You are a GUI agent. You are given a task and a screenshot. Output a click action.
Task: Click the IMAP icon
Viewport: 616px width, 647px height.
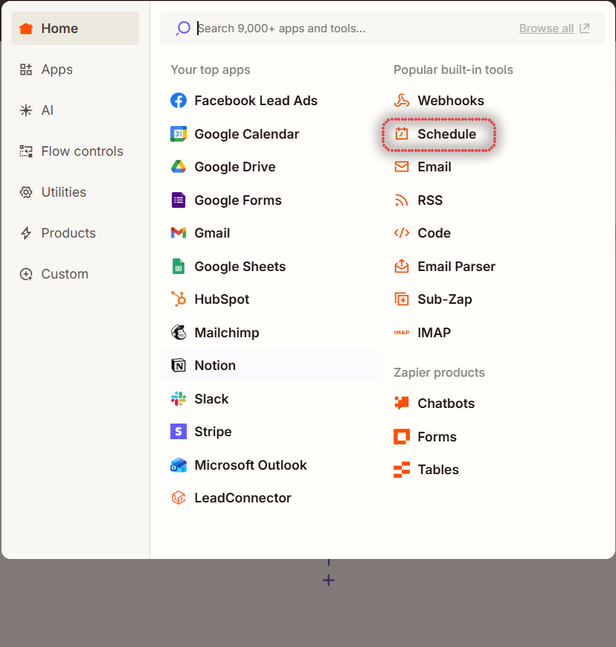[x=401, y=332]
